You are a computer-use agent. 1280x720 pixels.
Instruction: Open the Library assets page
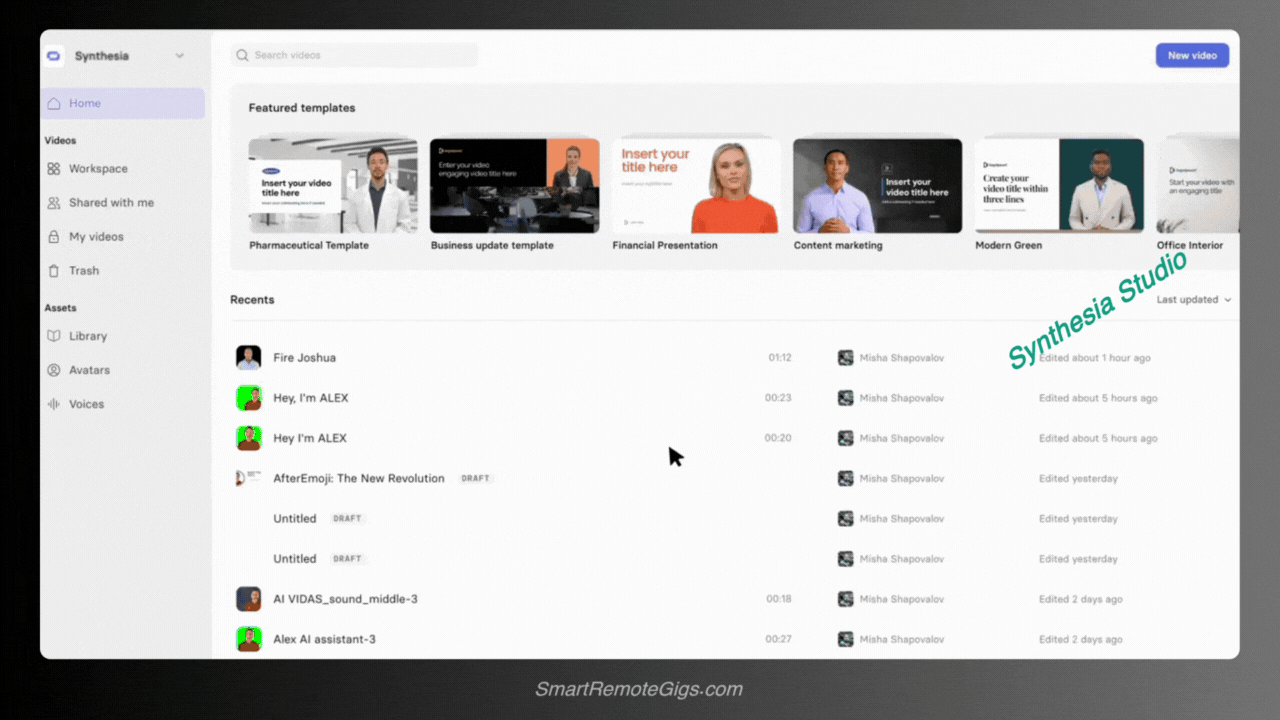[88, 336]
